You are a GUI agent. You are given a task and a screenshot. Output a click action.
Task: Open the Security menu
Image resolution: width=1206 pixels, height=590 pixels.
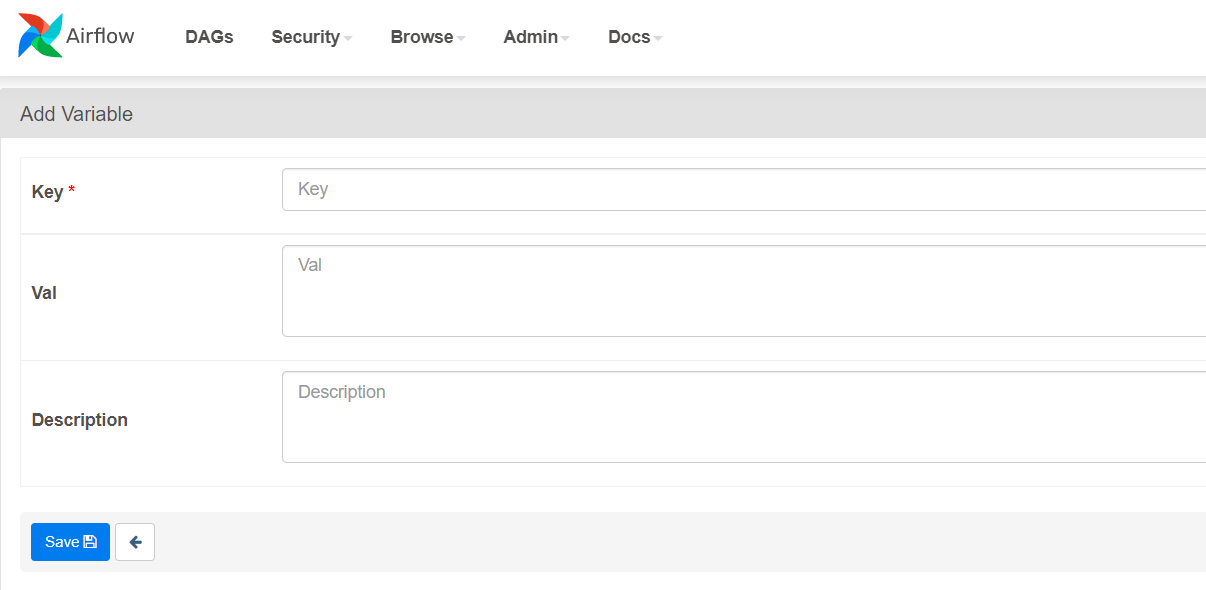pos(305,37)
